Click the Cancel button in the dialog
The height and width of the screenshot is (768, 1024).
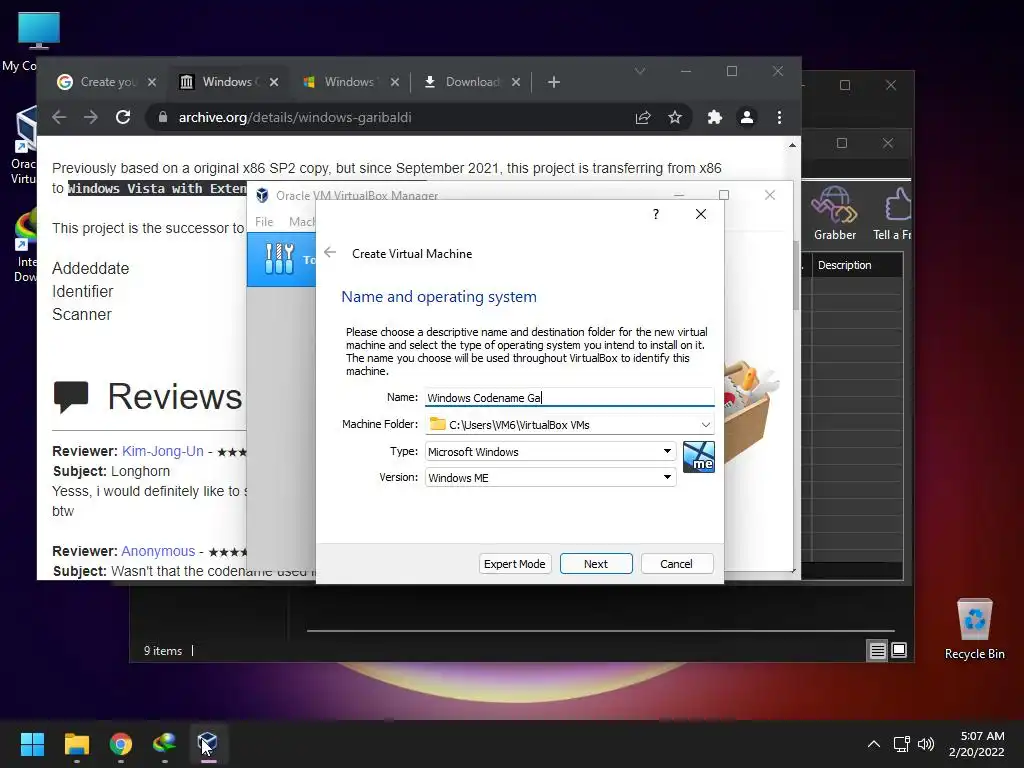pos(677,564)
